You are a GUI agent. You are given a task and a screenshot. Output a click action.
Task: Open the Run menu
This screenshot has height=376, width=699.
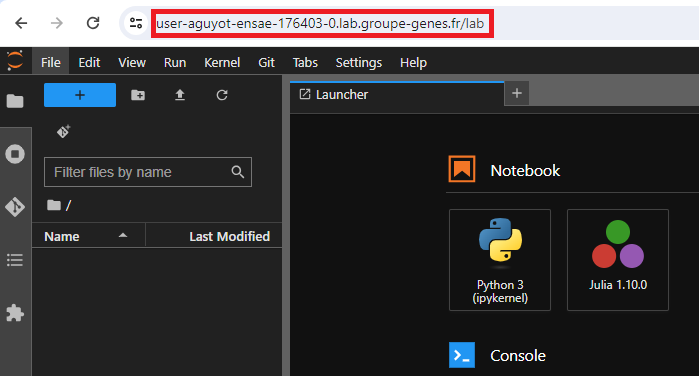point(175,62)
